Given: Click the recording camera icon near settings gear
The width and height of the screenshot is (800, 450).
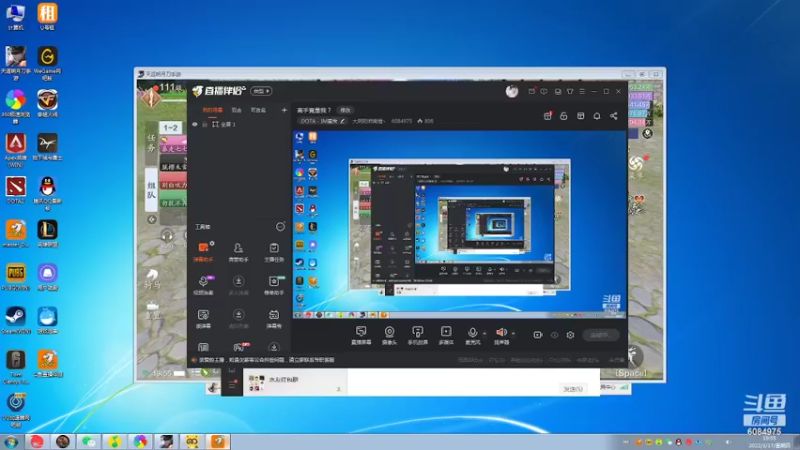Looking at the screenshot, I should pos(538,335).
